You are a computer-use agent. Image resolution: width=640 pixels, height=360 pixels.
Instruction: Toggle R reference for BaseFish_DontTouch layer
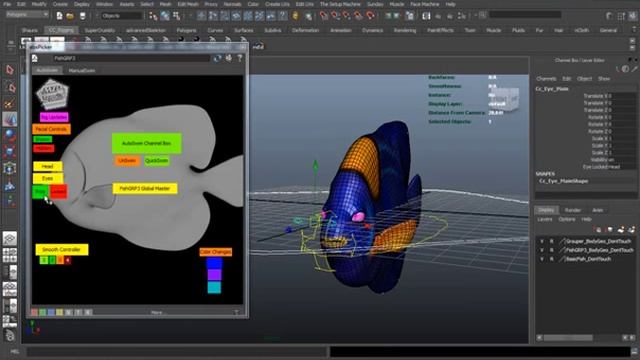click(551, 259)
